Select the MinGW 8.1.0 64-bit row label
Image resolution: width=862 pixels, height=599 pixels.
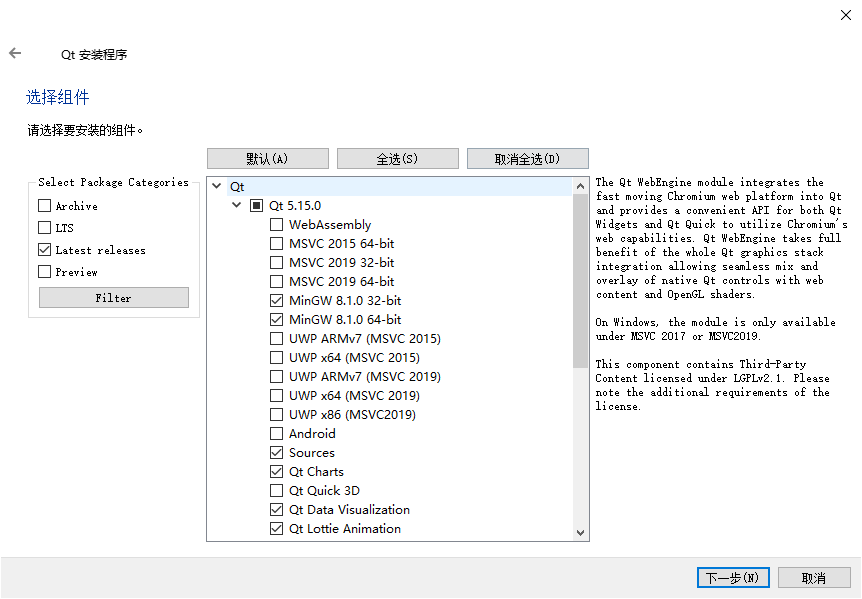(345, 319)
